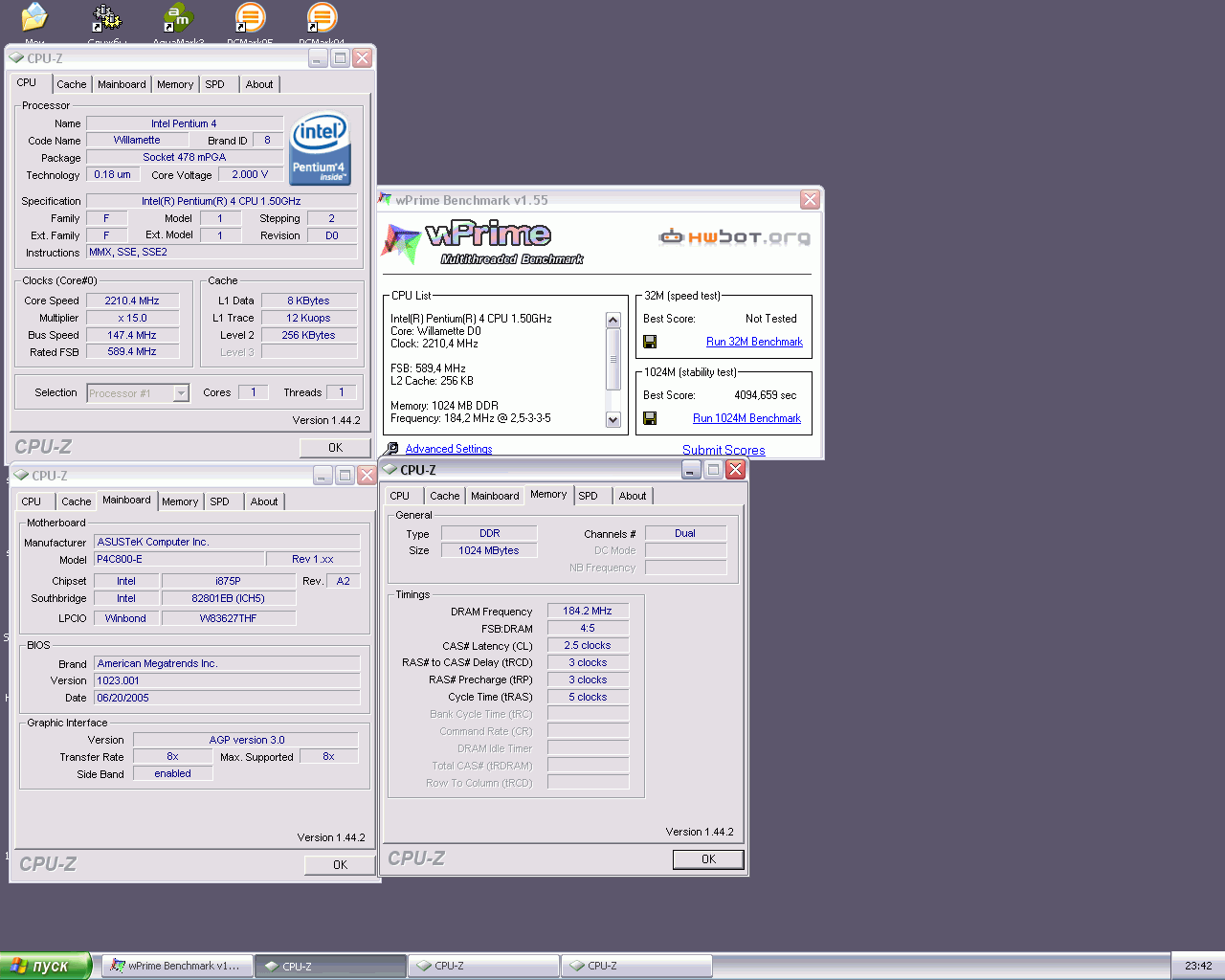Click the BIOS Date value 06/20/2005
The height and width of the screenshot is (980, 1225).
click(x=227, y=698)
